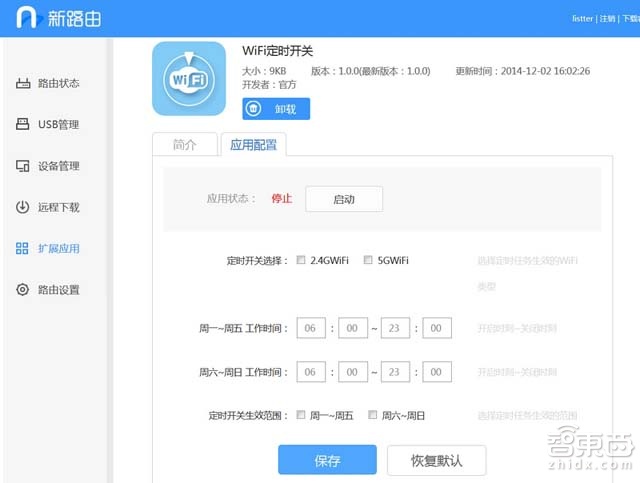Save the settings with the 保存 button
This screenshot has height=483, width=640.
coord(327,460)
